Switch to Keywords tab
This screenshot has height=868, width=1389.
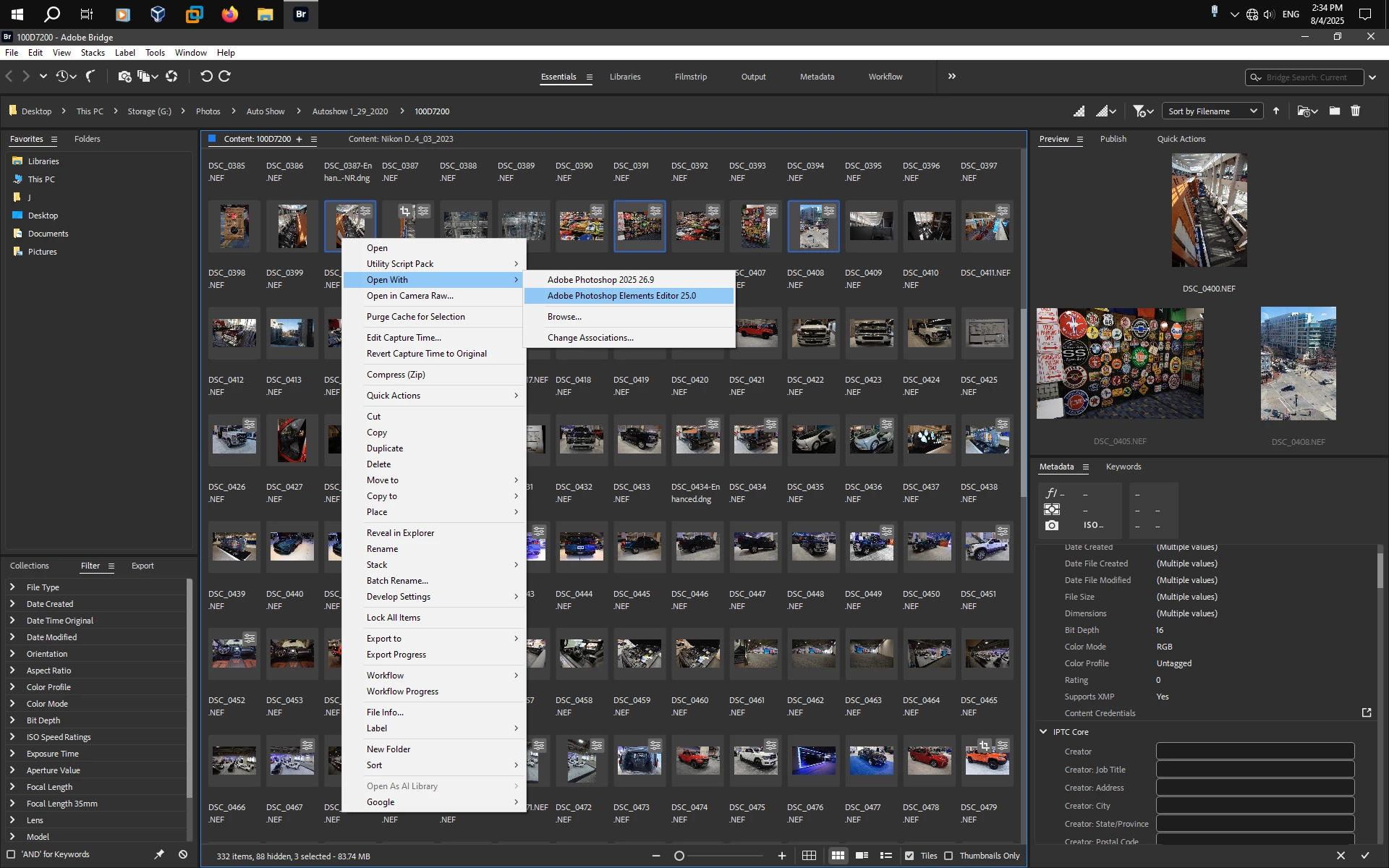(x=1123, y=467)
